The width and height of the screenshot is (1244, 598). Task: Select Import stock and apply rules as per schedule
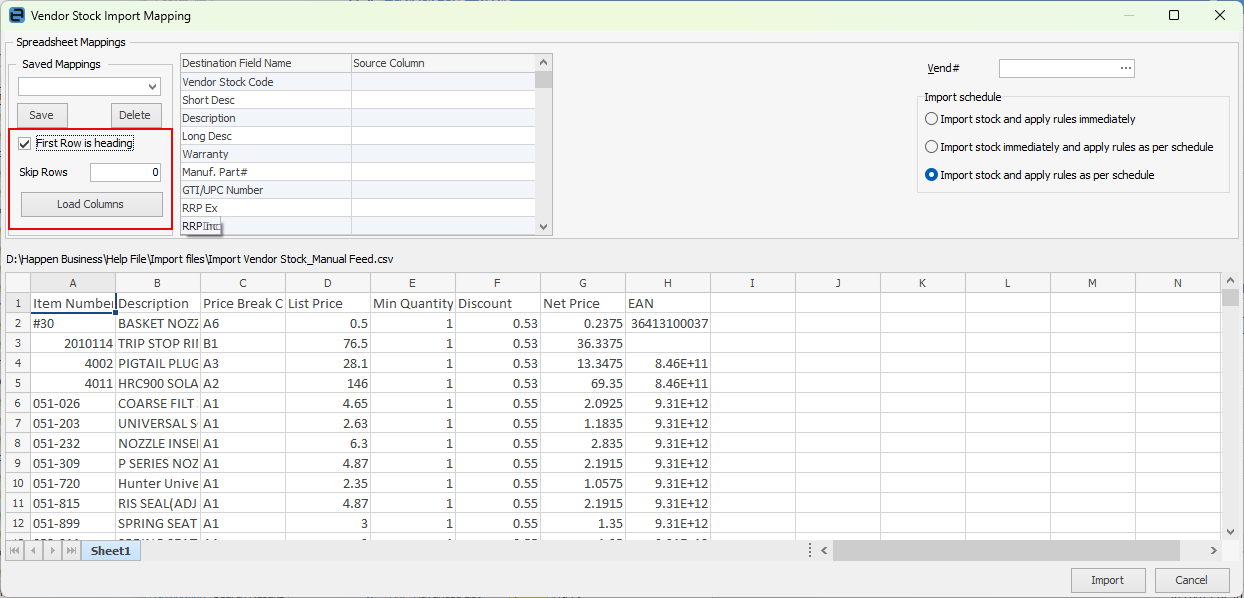tap(932, 175)
